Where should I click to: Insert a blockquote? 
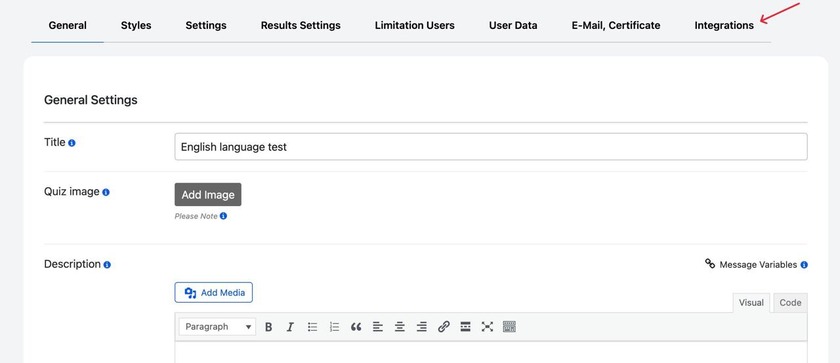coord(356,327)
